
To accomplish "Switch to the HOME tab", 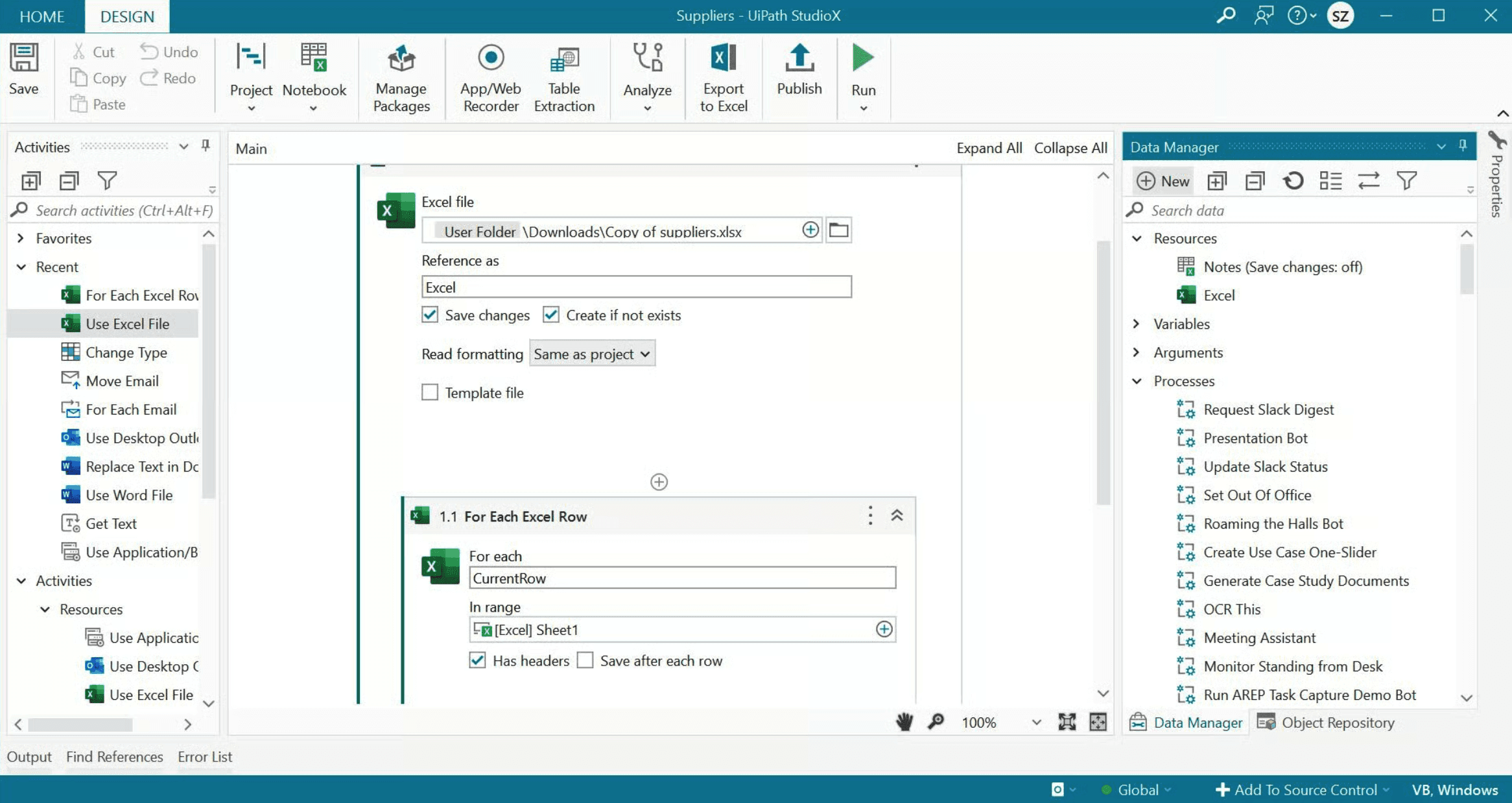I will pyautogui.click(x=41, y=16).
